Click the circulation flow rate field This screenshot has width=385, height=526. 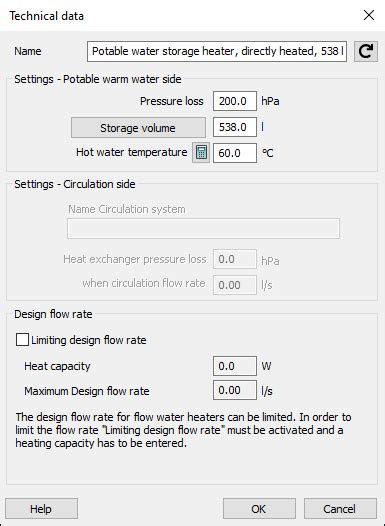(235, 285)
